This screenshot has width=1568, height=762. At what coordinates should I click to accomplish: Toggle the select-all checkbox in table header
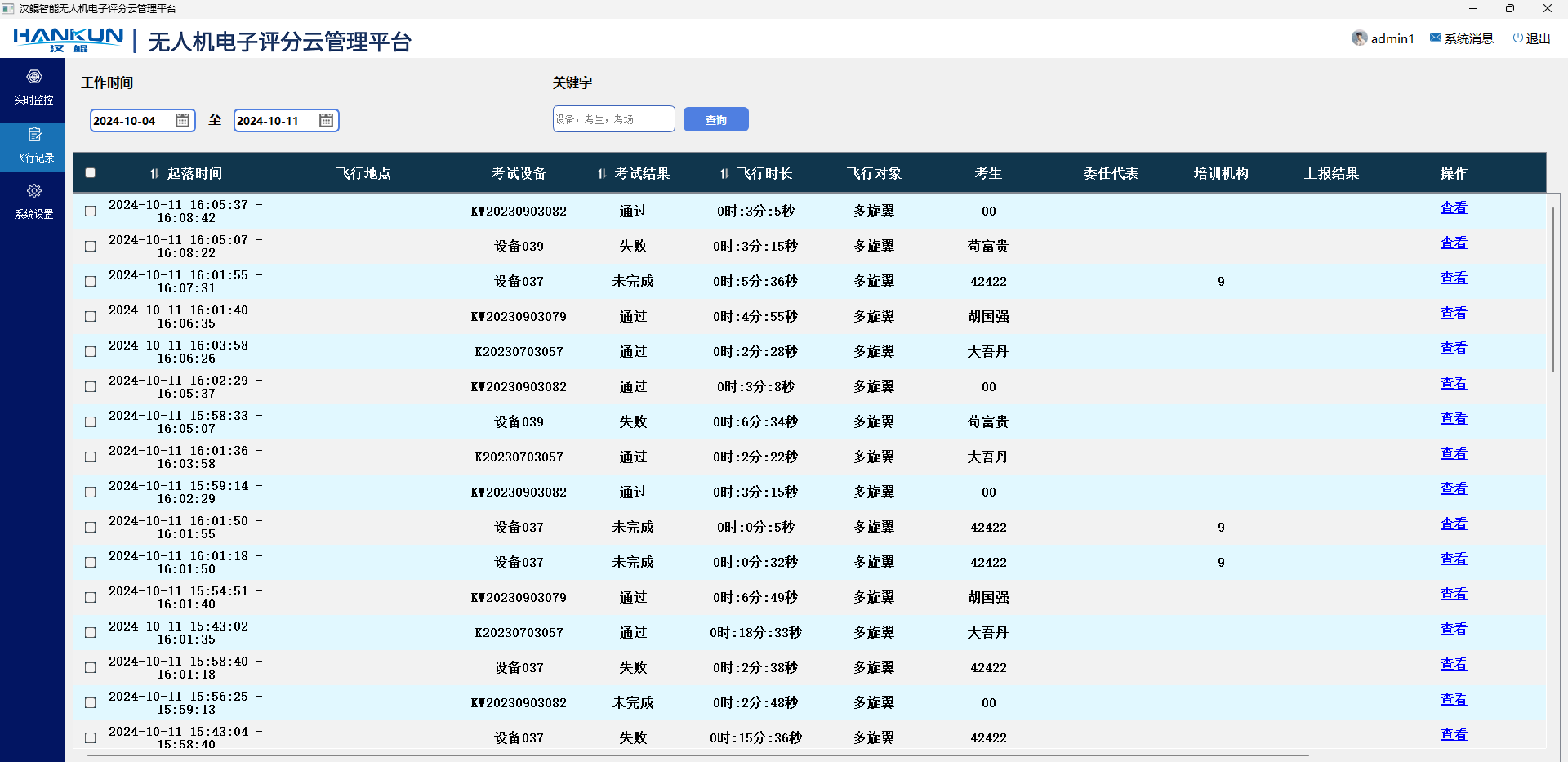coord(91,173)
